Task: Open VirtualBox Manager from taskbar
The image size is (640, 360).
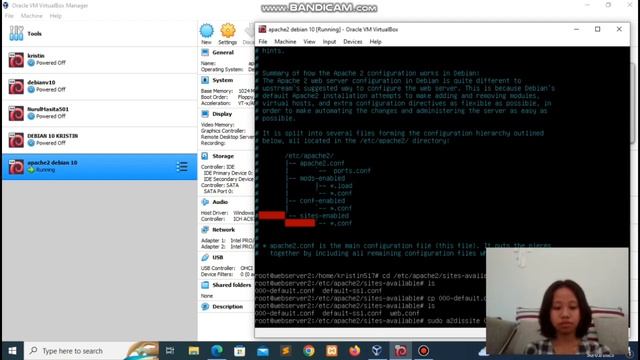Action: [x=377, y=351]
